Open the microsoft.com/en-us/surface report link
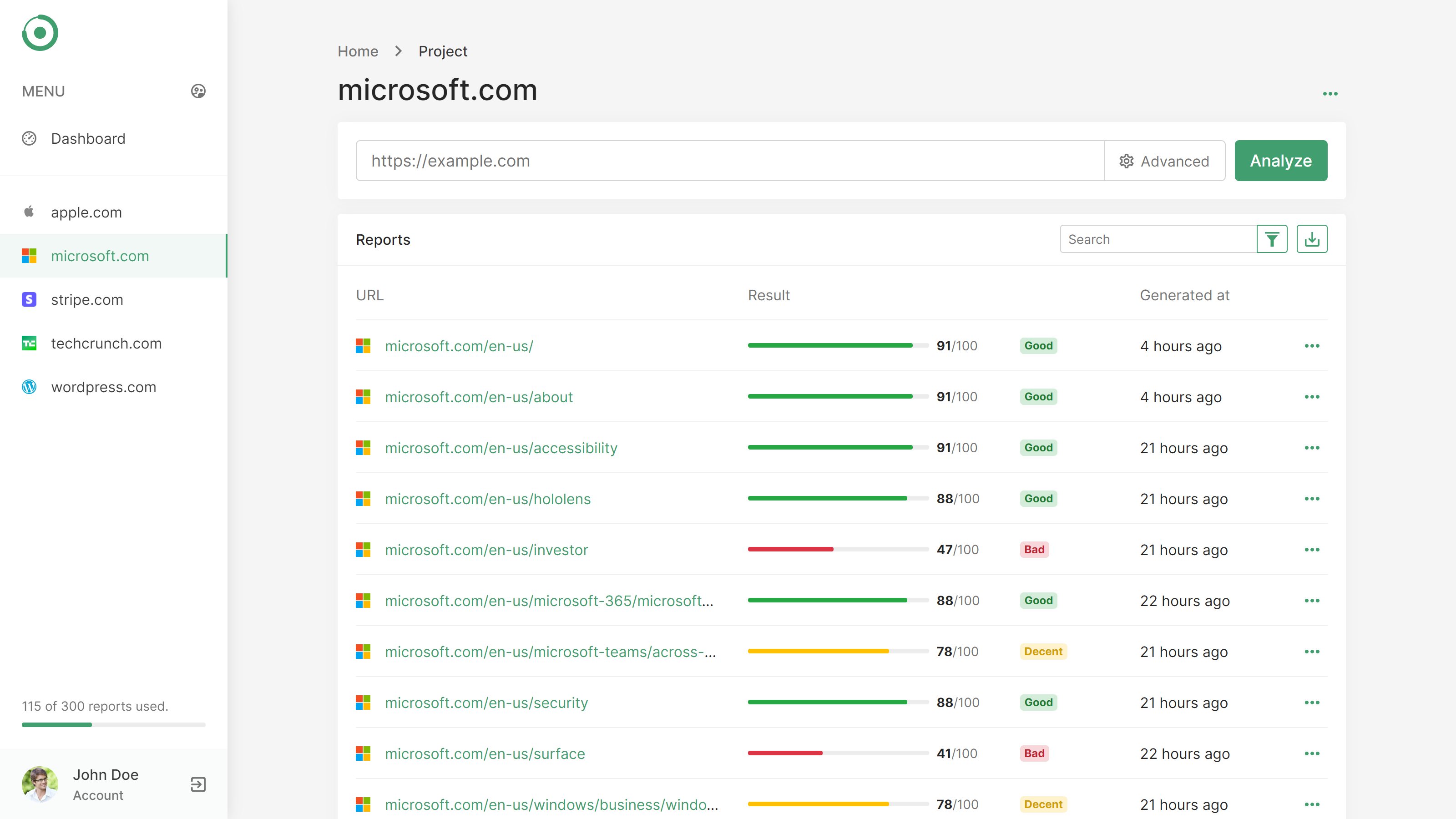1456x819 pixels. 485,753
